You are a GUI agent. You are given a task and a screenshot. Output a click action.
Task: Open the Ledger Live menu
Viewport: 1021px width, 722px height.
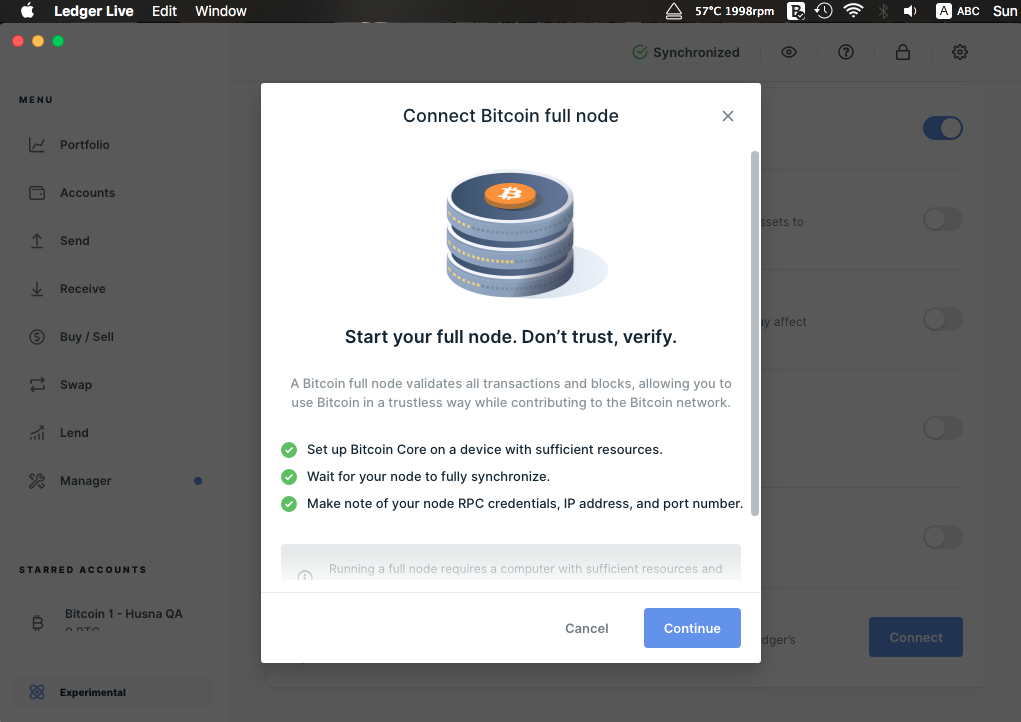[94, 11]
